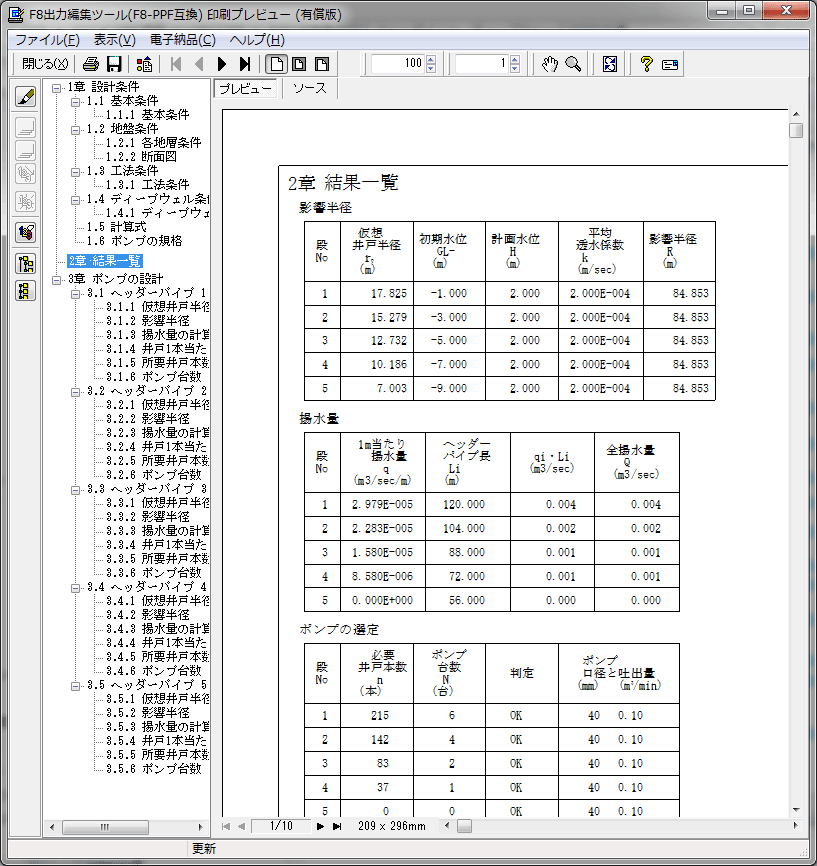The width and height of the screenshot is (817, 866).
Task: Increase the toolbar page number with the up arrow
Action: 515,59
